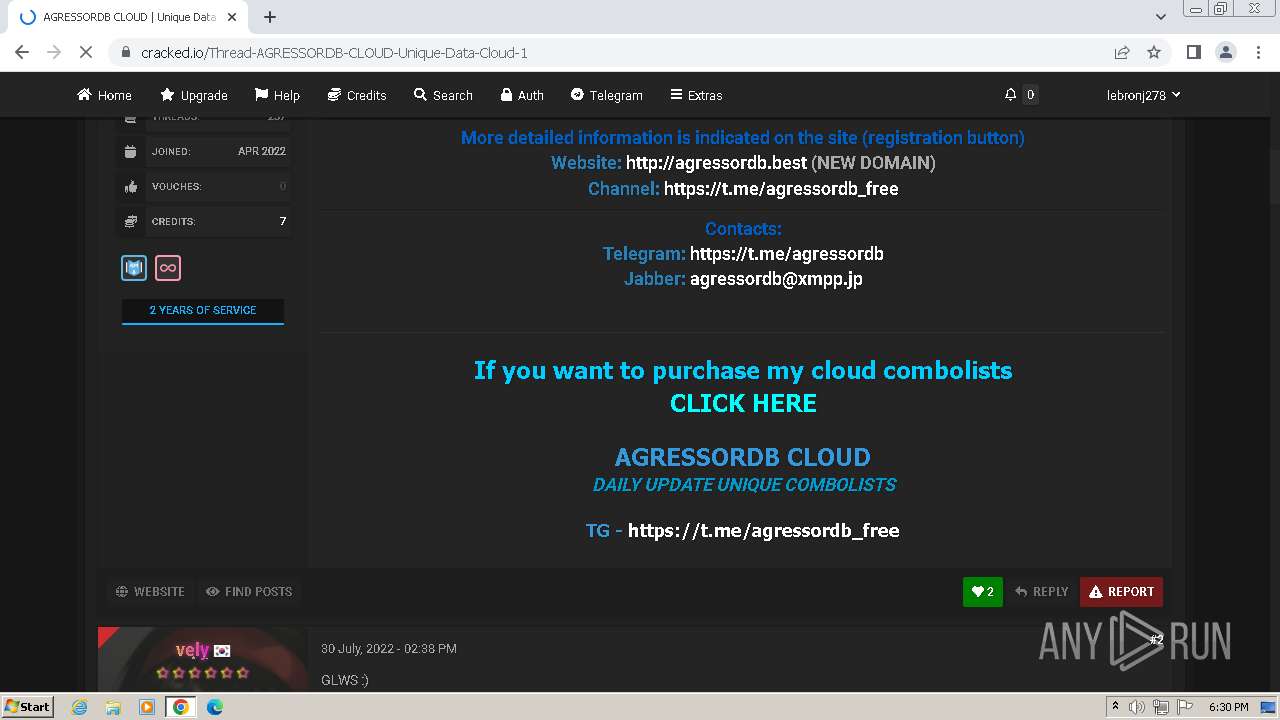This screenshot has width=1280, height=720.
Task: Share this page icon in address bar
Action: point(1122,52)
